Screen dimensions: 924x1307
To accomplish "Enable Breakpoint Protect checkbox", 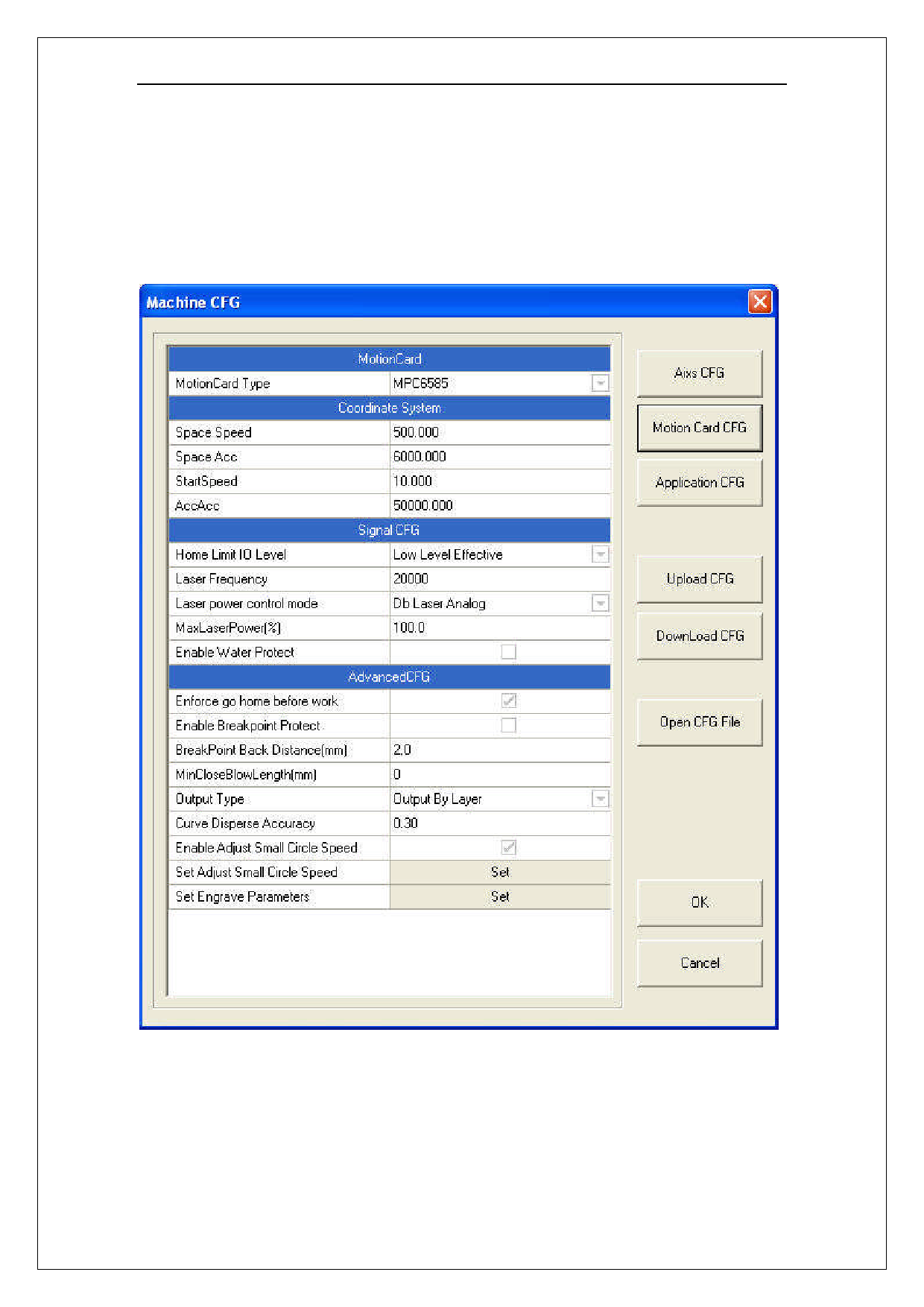I will click(508, 726).
